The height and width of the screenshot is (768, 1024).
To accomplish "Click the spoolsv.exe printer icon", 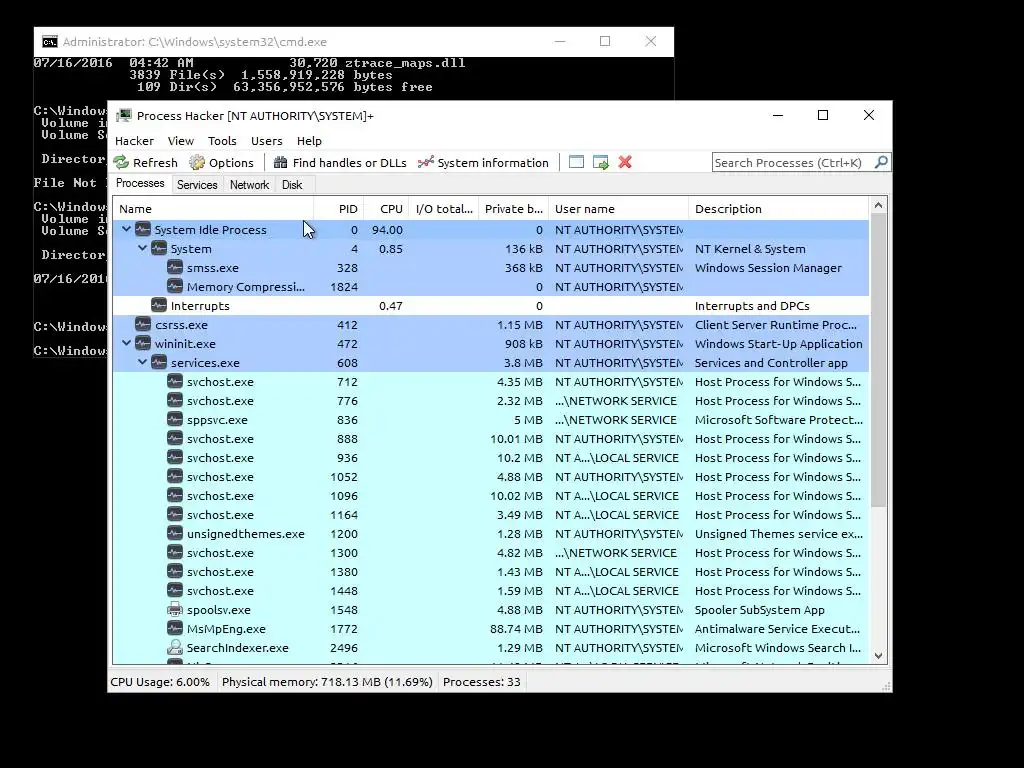I will [x=174, y=609].
